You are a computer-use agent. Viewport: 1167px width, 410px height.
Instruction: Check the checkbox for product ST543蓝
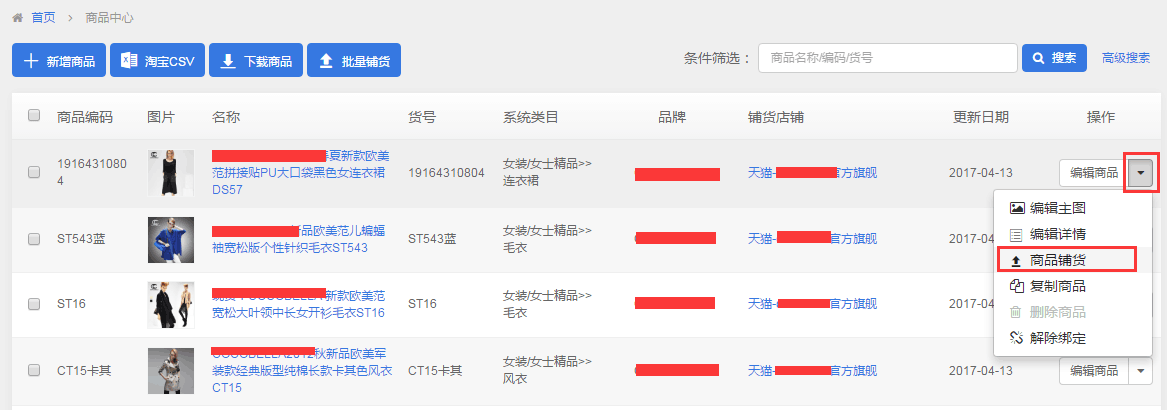click(x=34, y=239)
